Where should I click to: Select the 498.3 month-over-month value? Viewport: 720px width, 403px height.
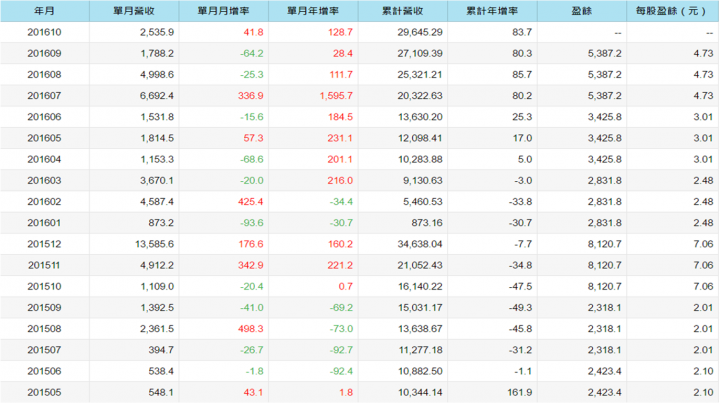[x=251, y=329]
